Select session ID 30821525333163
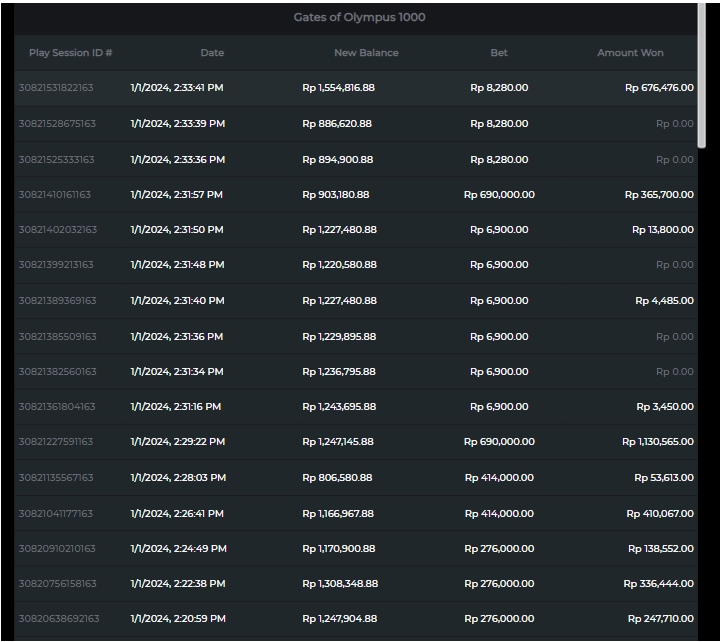 (x=56, y=160)
